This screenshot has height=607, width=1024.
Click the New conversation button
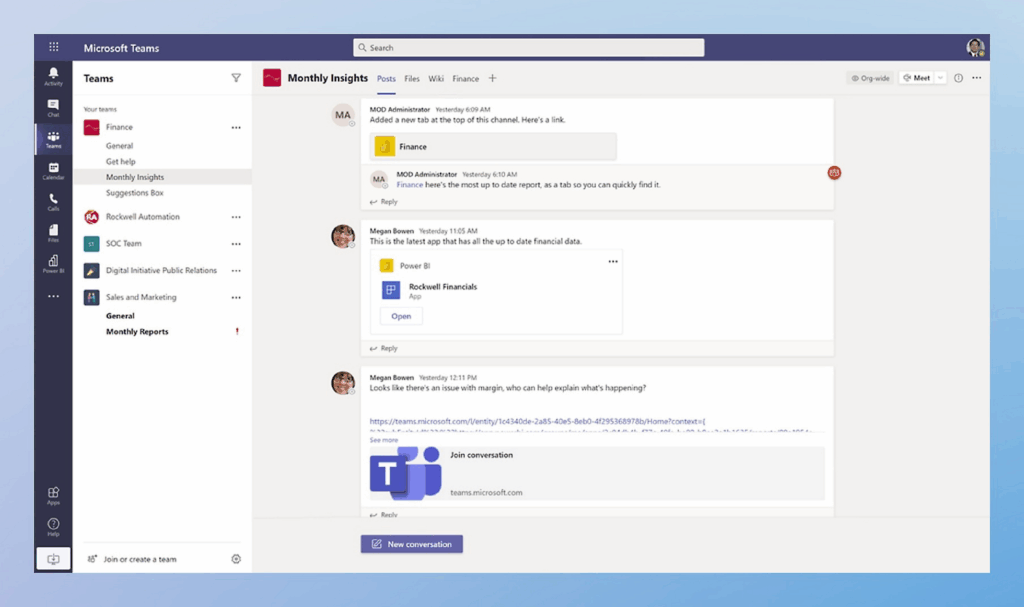pyautogui.click(x=412, y=544)
